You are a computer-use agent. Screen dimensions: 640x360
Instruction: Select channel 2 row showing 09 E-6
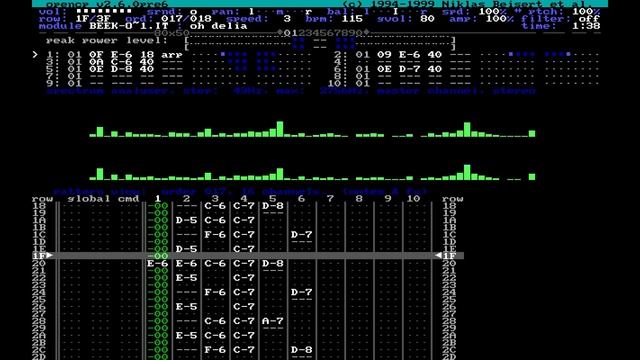(x=467, y=55)
